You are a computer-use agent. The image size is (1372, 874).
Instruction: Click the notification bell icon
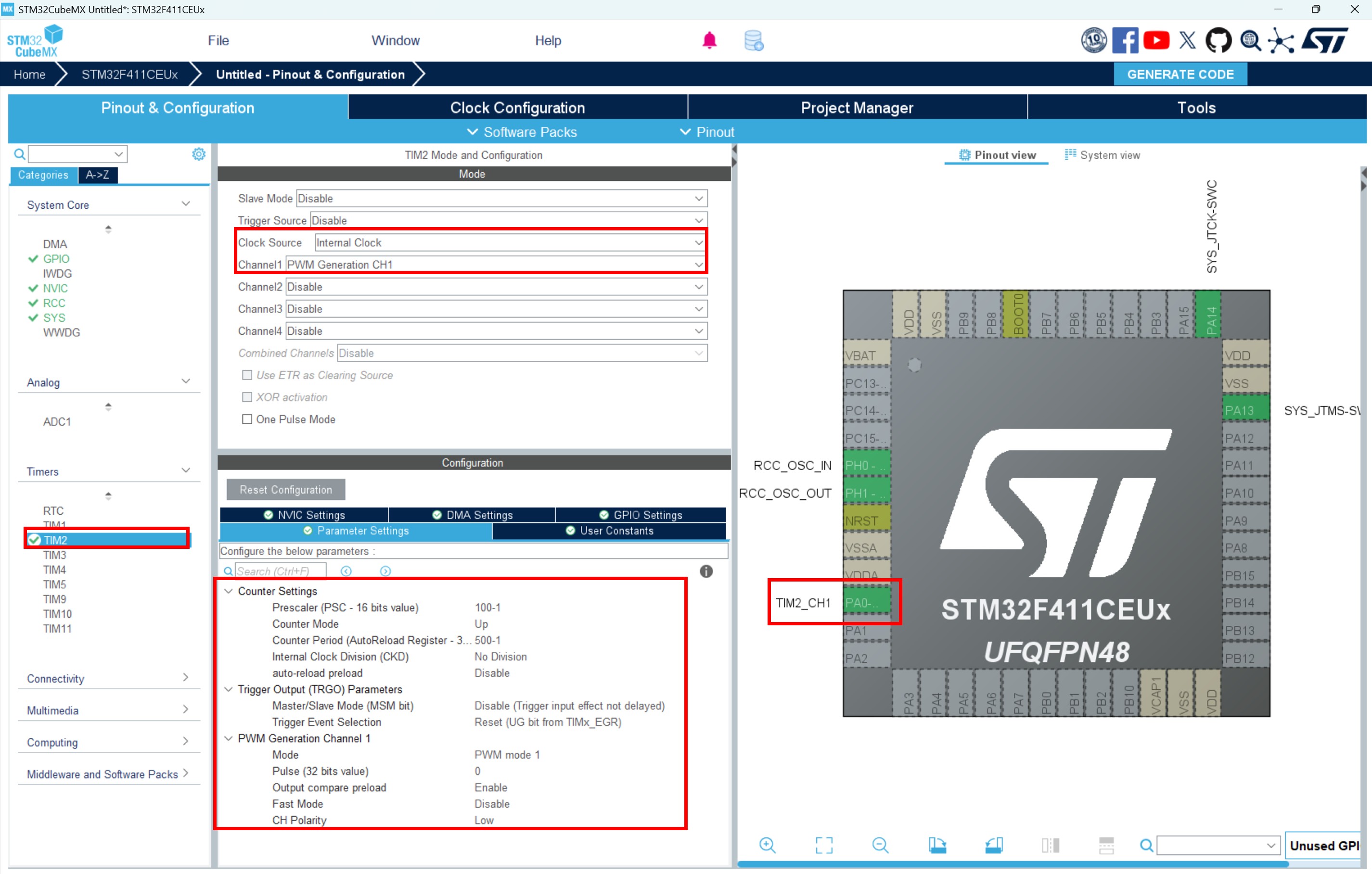click(709, 40)
